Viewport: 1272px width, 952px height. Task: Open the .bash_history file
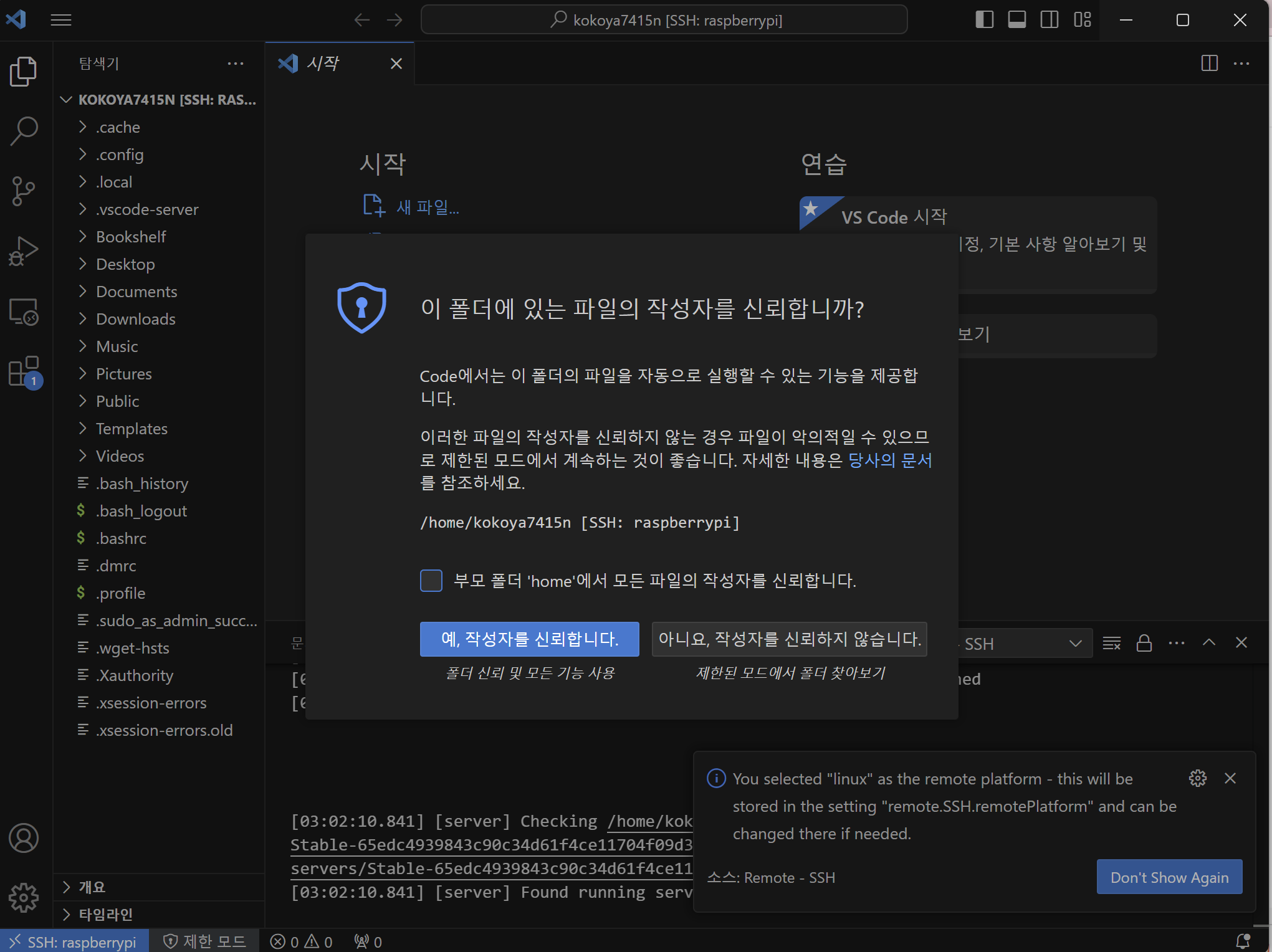click(x=160, y=483)
